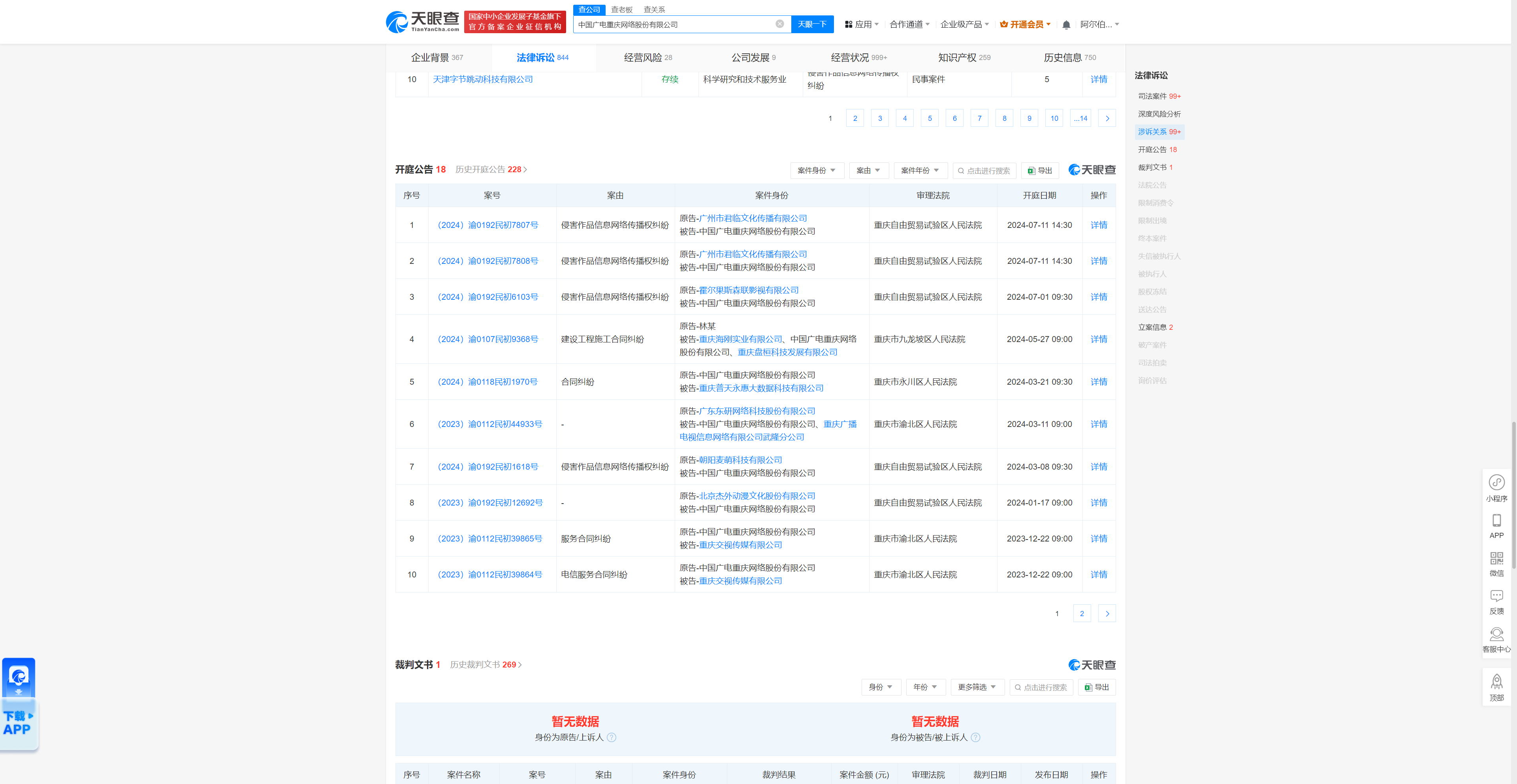The height and width of the screenshot is (784, 1517).
Task: Click help icon beside 身份为被告/被上诉人
Action: point(975,737)
